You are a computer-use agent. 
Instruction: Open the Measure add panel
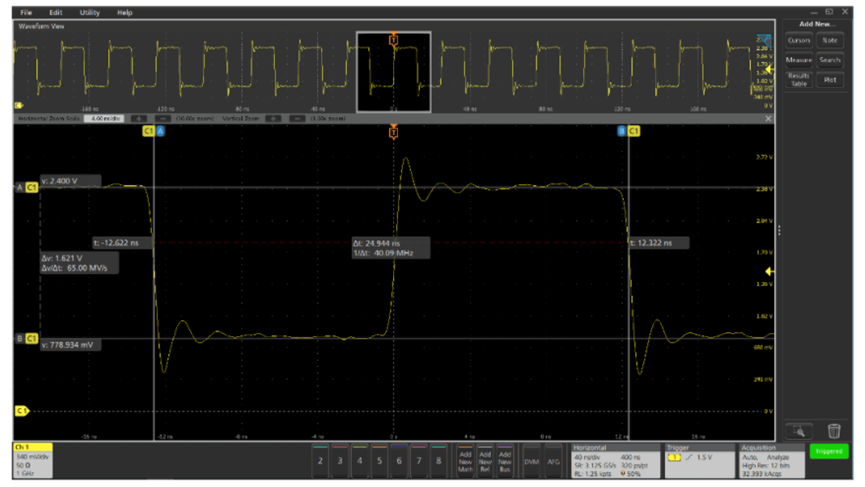point(798,60)
